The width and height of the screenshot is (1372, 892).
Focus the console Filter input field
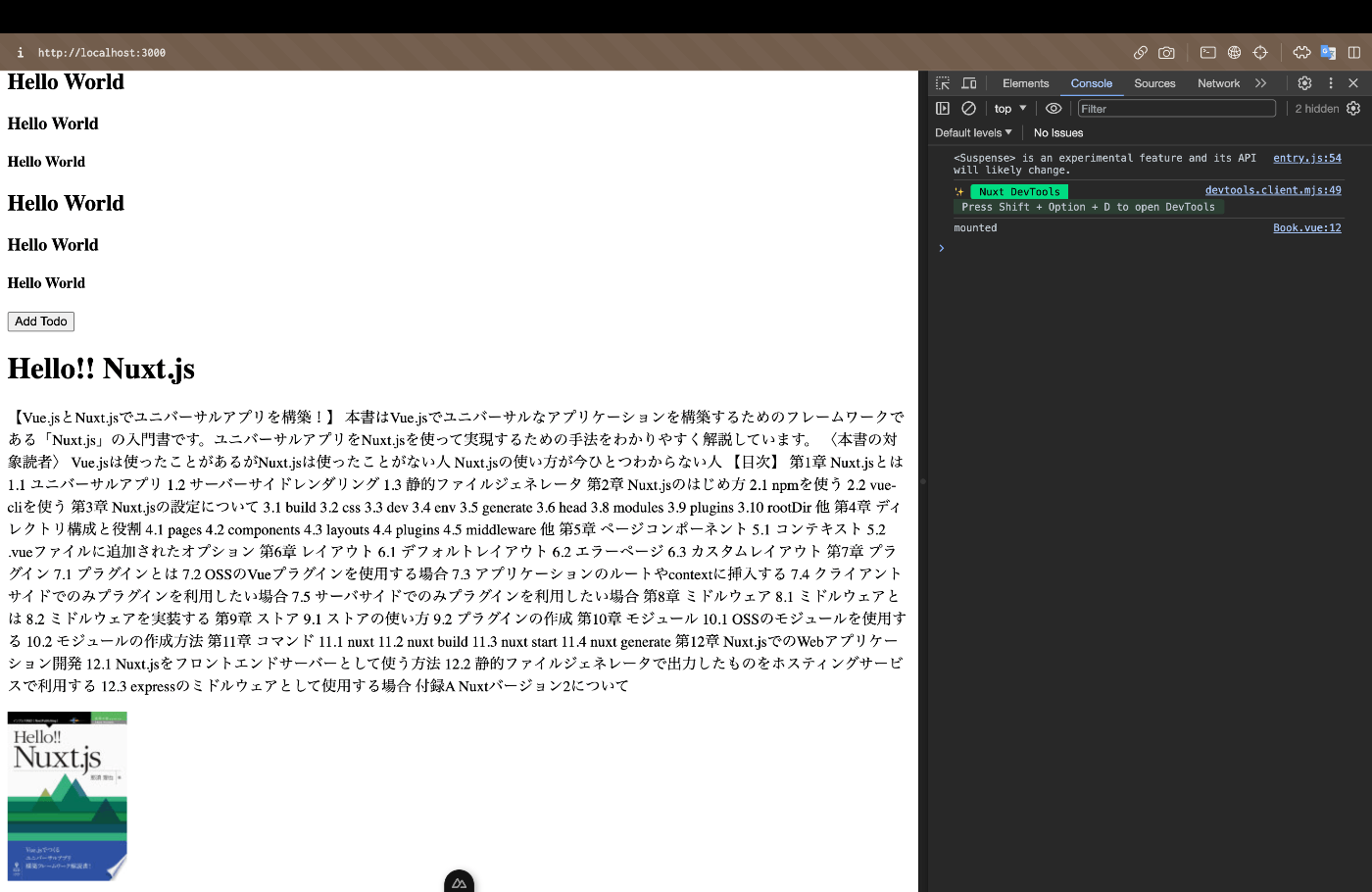tap(1177, 109)
